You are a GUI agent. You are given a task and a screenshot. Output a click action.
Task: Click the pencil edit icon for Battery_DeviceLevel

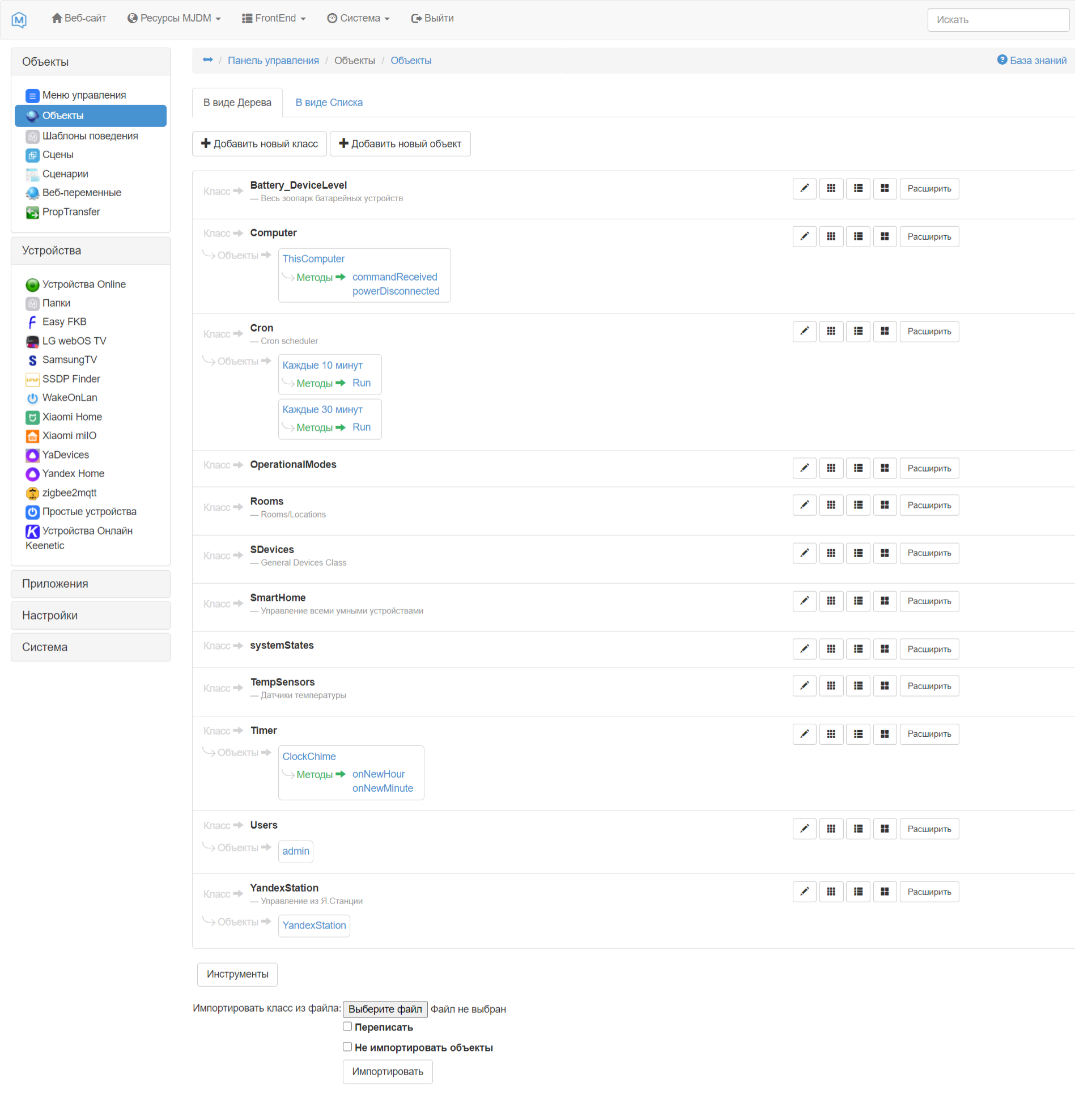[804, 189]
